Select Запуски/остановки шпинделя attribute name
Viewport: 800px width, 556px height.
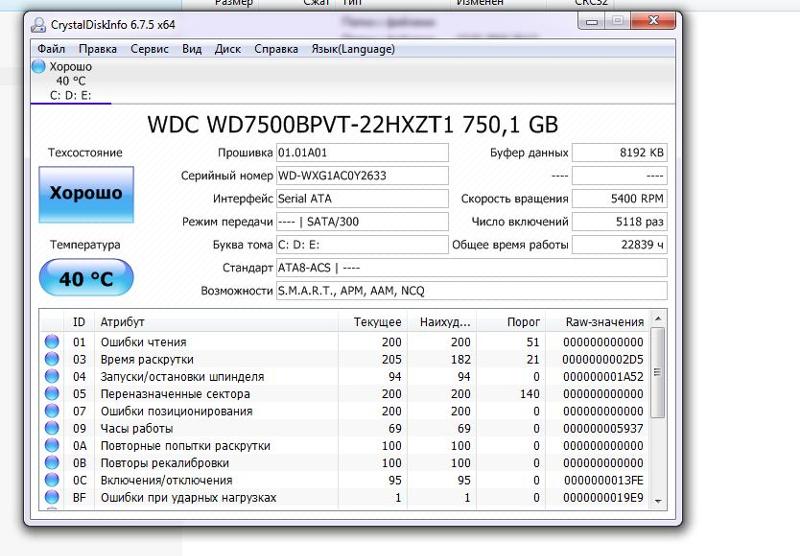click(x=182, y=376)
